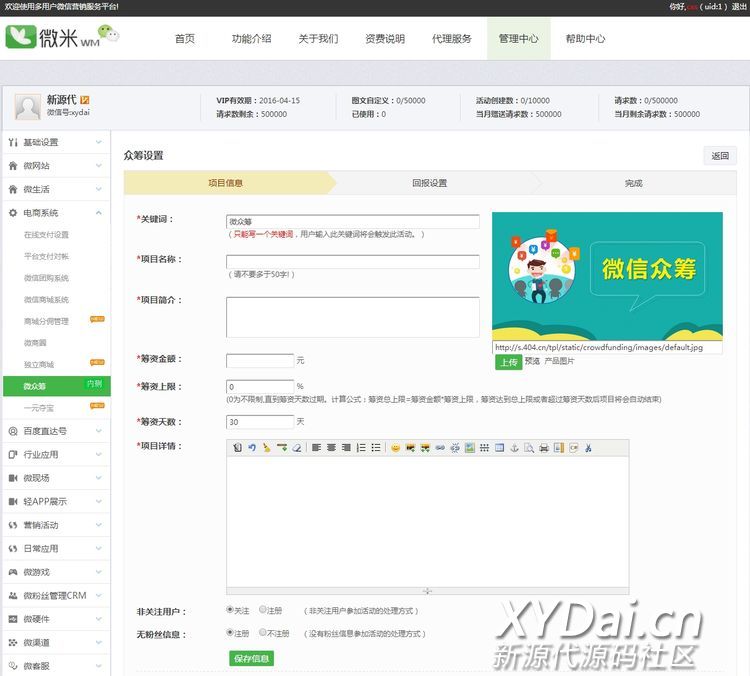Expand the 微粉丝管理CRM sidebar section

(56, 596)
